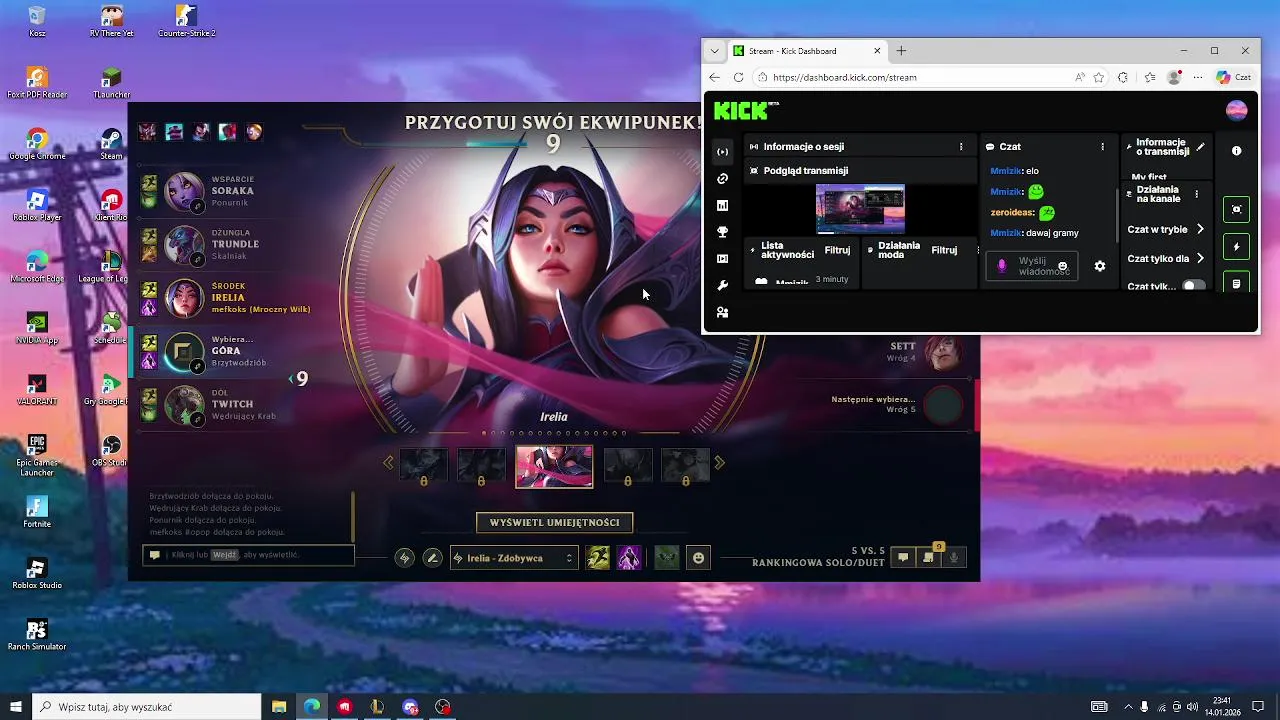Image resolution: width=1280 pixels, height=720 pixels.
Task: Click the info circle icon in Kick dashboard
Action: click(1237, 151)
